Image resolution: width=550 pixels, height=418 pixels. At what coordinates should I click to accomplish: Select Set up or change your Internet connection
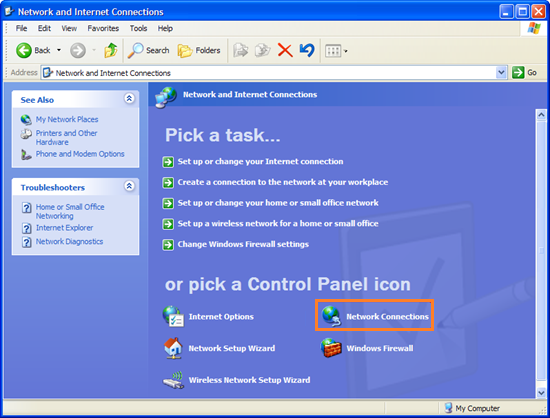[260, 162]
